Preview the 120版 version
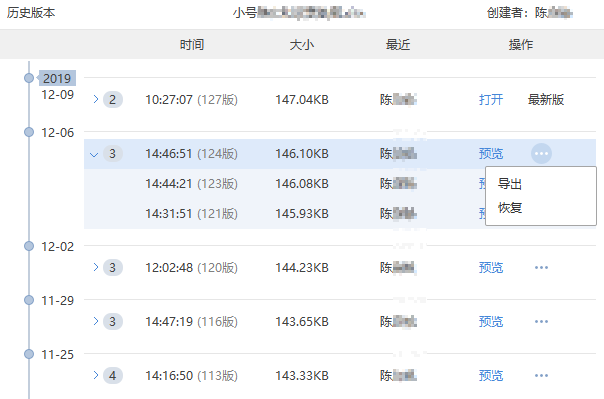Viewport: 604px width, 399px height. coord(491,268)
